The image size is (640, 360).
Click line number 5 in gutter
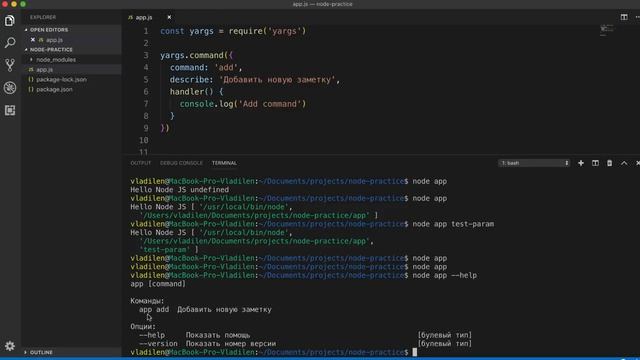[x=146, y=80]
